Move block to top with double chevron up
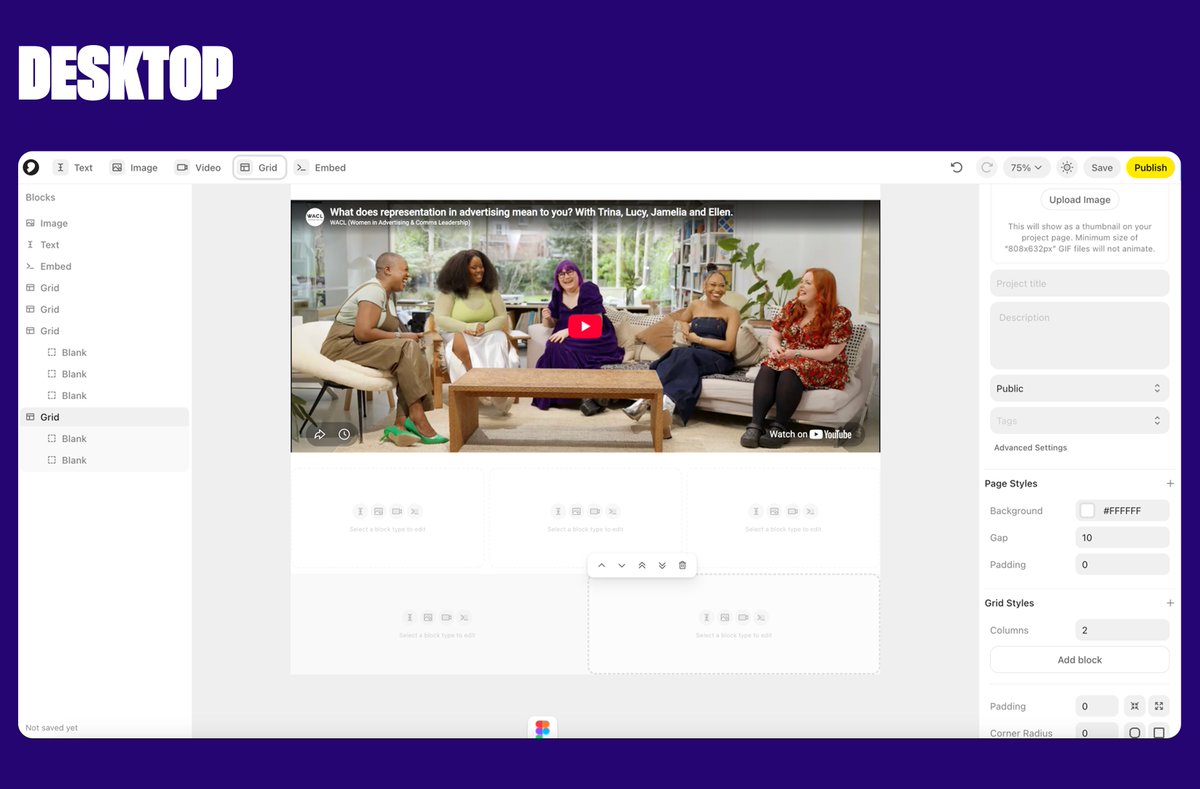 click(642, 565)
